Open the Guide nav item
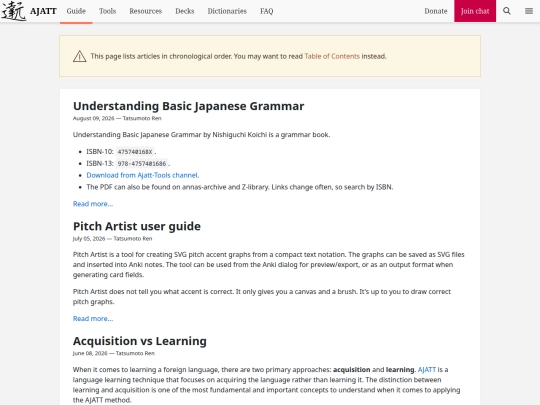Screen dimensions: 540x405 pos(76,11)
